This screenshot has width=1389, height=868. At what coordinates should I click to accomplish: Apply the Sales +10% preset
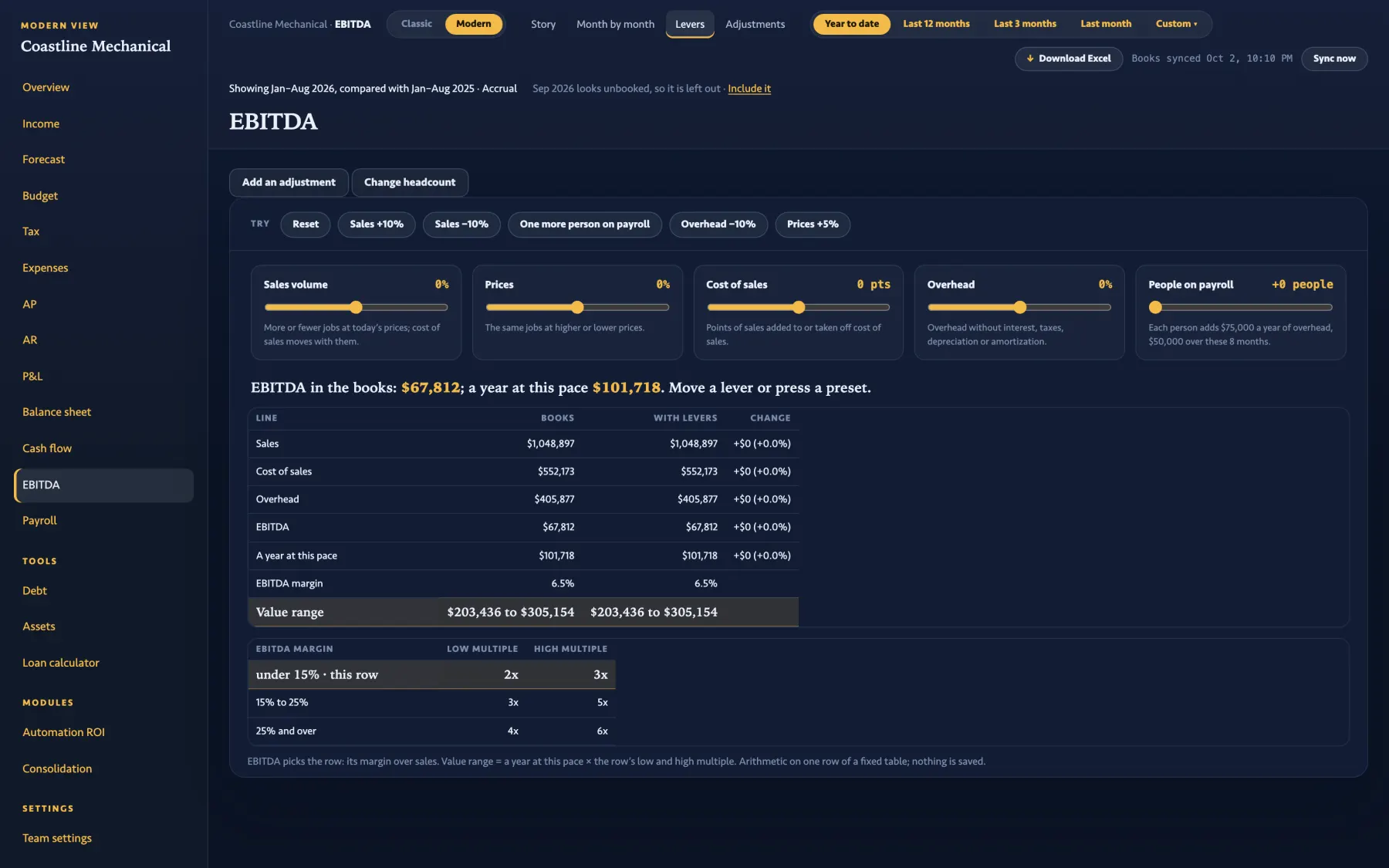(377, 225)
